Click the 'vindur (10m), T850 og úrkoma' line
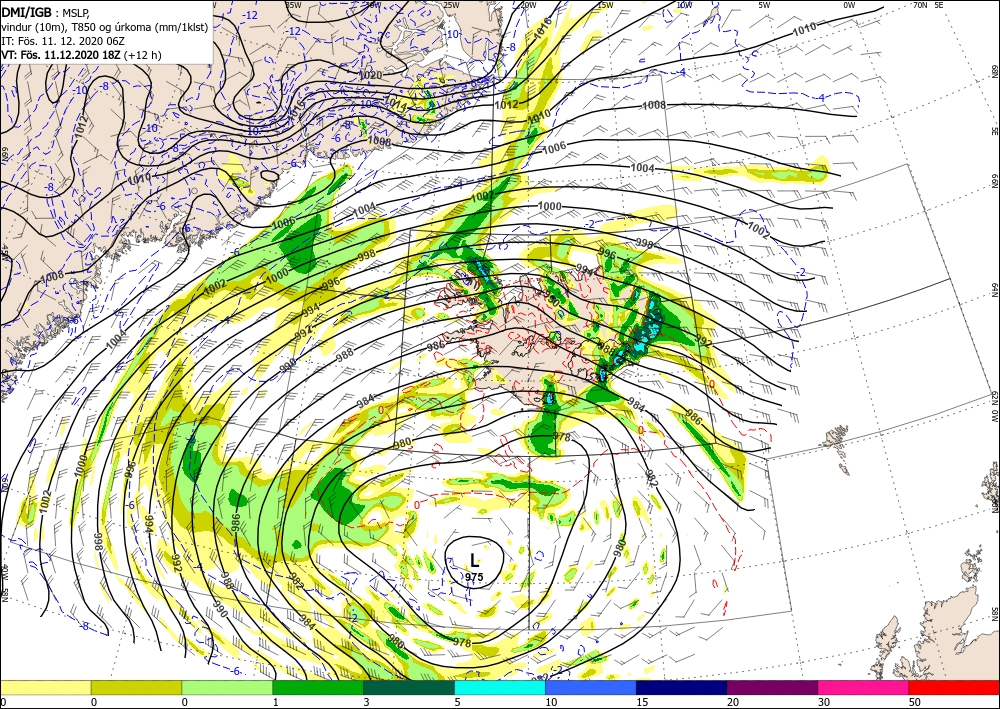 coord(104,27)
